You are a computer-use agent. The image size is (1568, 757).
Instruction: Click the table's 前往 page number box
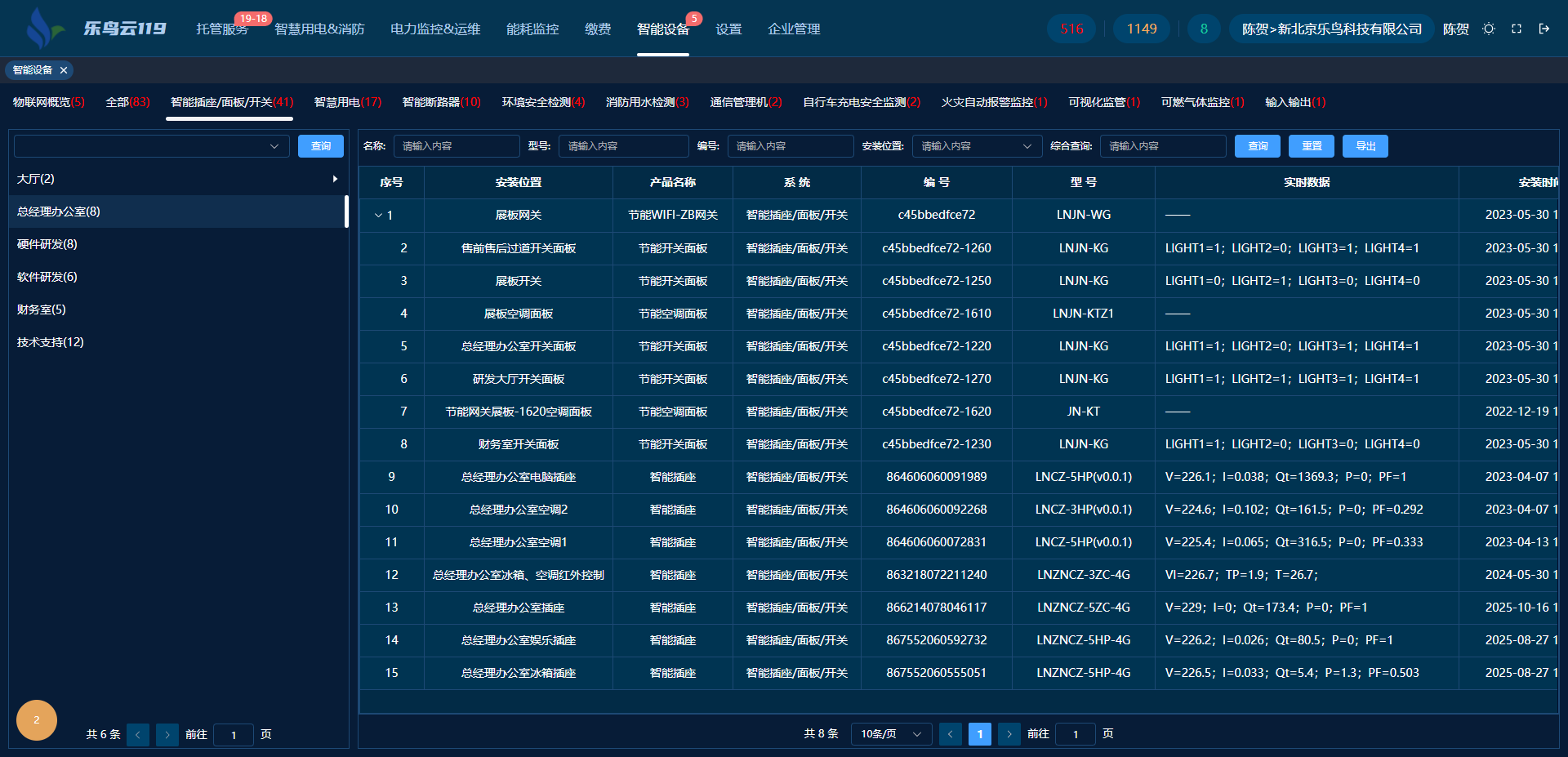[x=1076, y=734]
